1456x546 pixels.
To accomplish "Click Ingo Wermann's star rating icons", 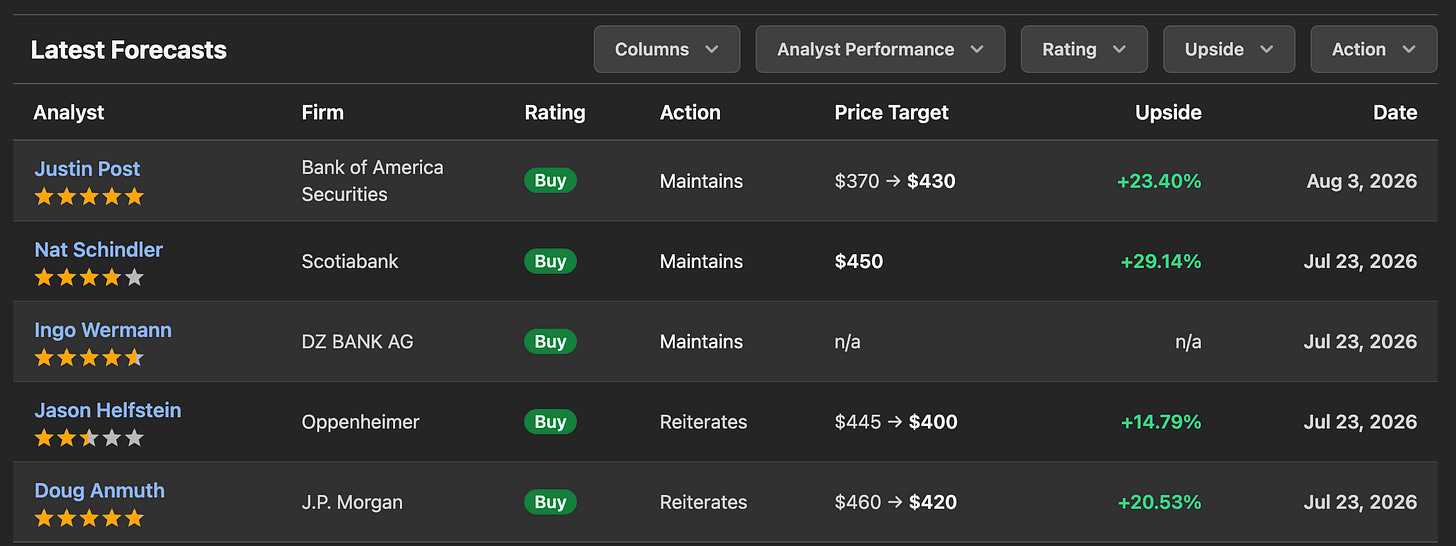I will (89, 357).
